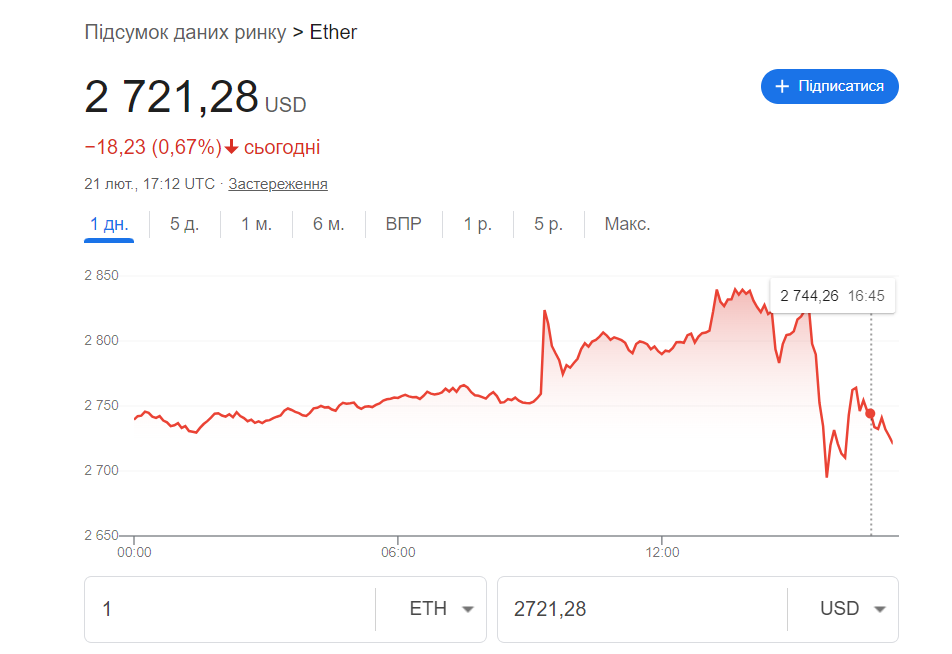Open the Підсумок даних ринку breadcrumb
Screen dimensions: 952x654
point(185,32)
